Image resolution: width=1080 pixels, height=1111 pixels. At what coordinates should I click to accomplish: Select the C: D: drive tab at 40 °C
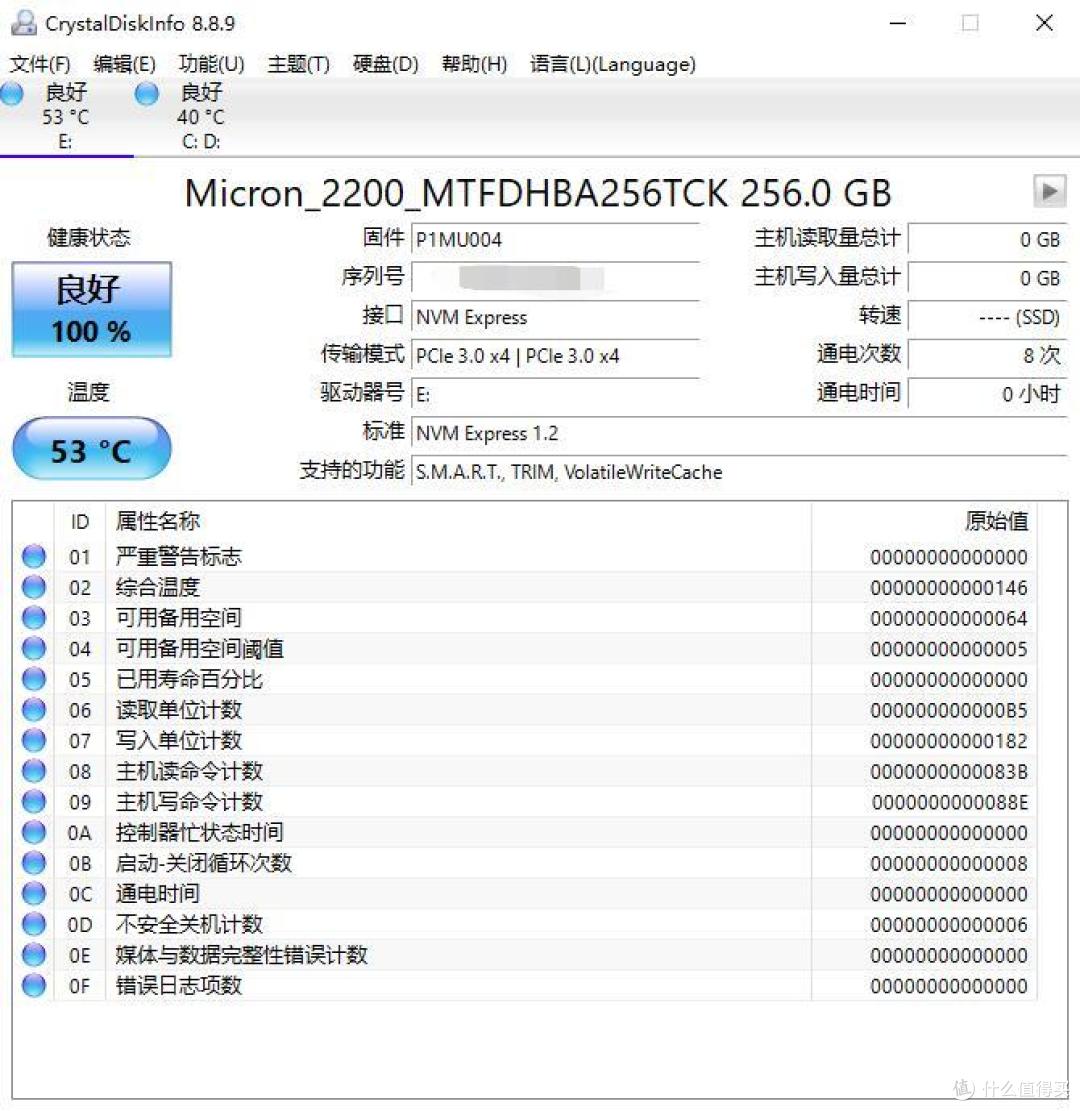[201, 117]
